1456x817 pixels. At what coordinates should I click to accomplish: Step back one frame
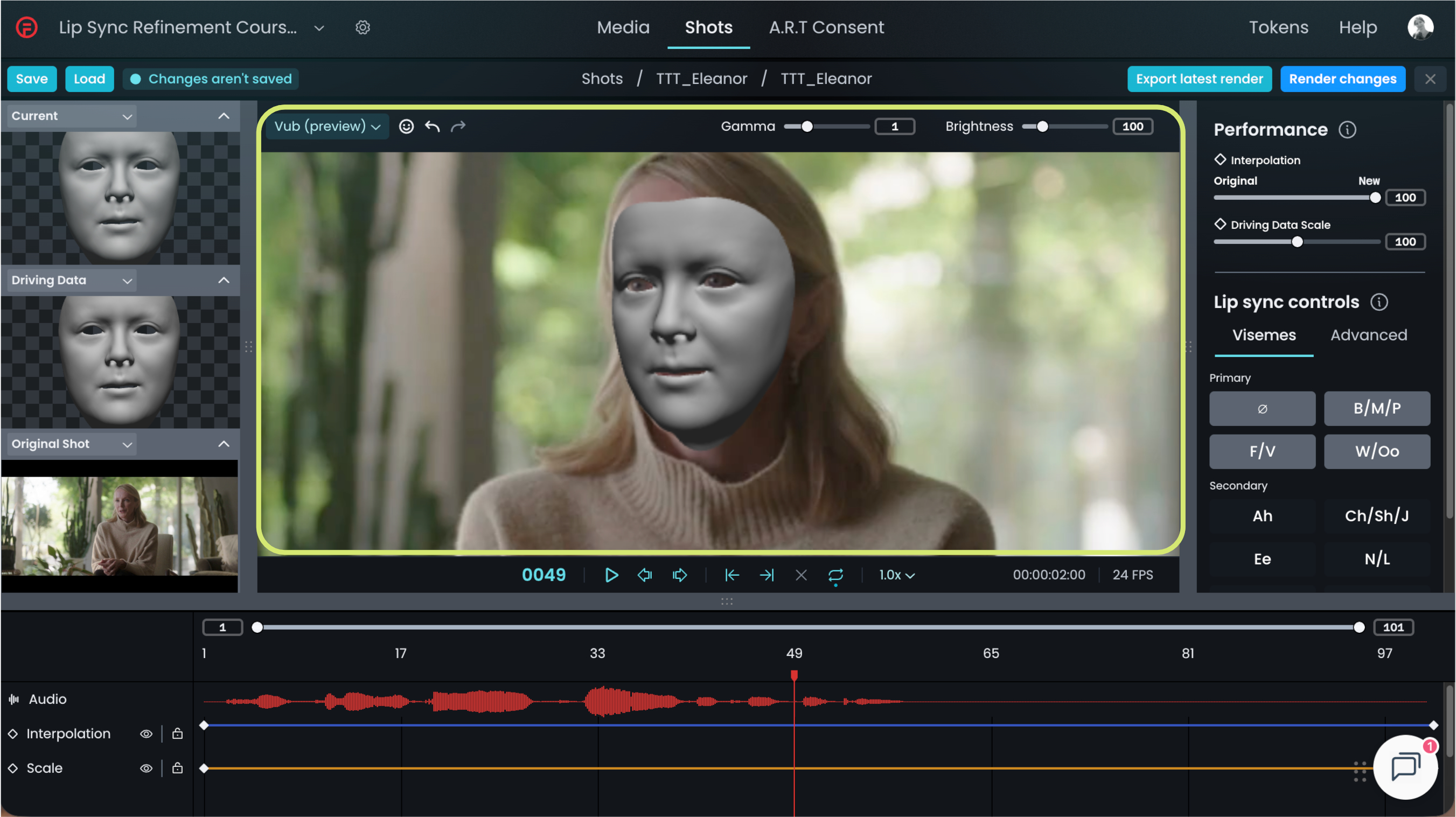pyautogui.click(x=645, y=575)
